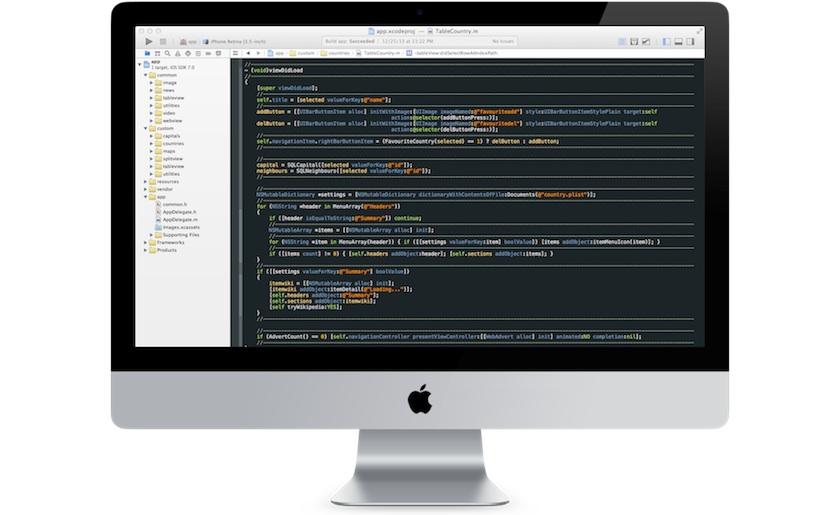The image size is (840, 515).
Task: Select the Assistant editor icon
Action: tap(632, 41)
